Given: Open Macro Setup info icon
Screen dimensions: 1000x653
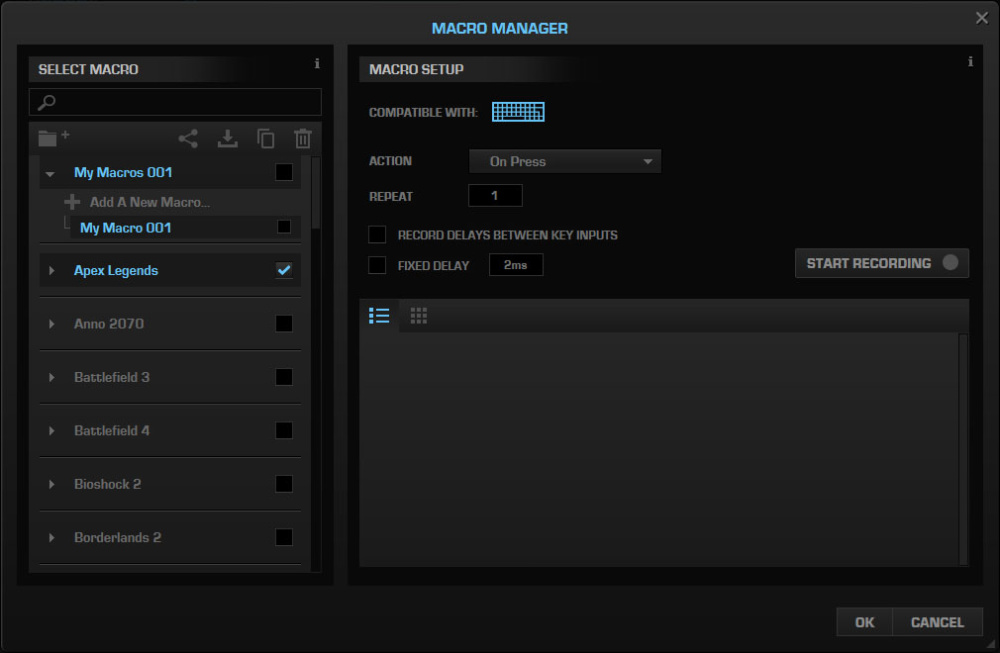Looking at the screenshot, I should coord(970,61).
